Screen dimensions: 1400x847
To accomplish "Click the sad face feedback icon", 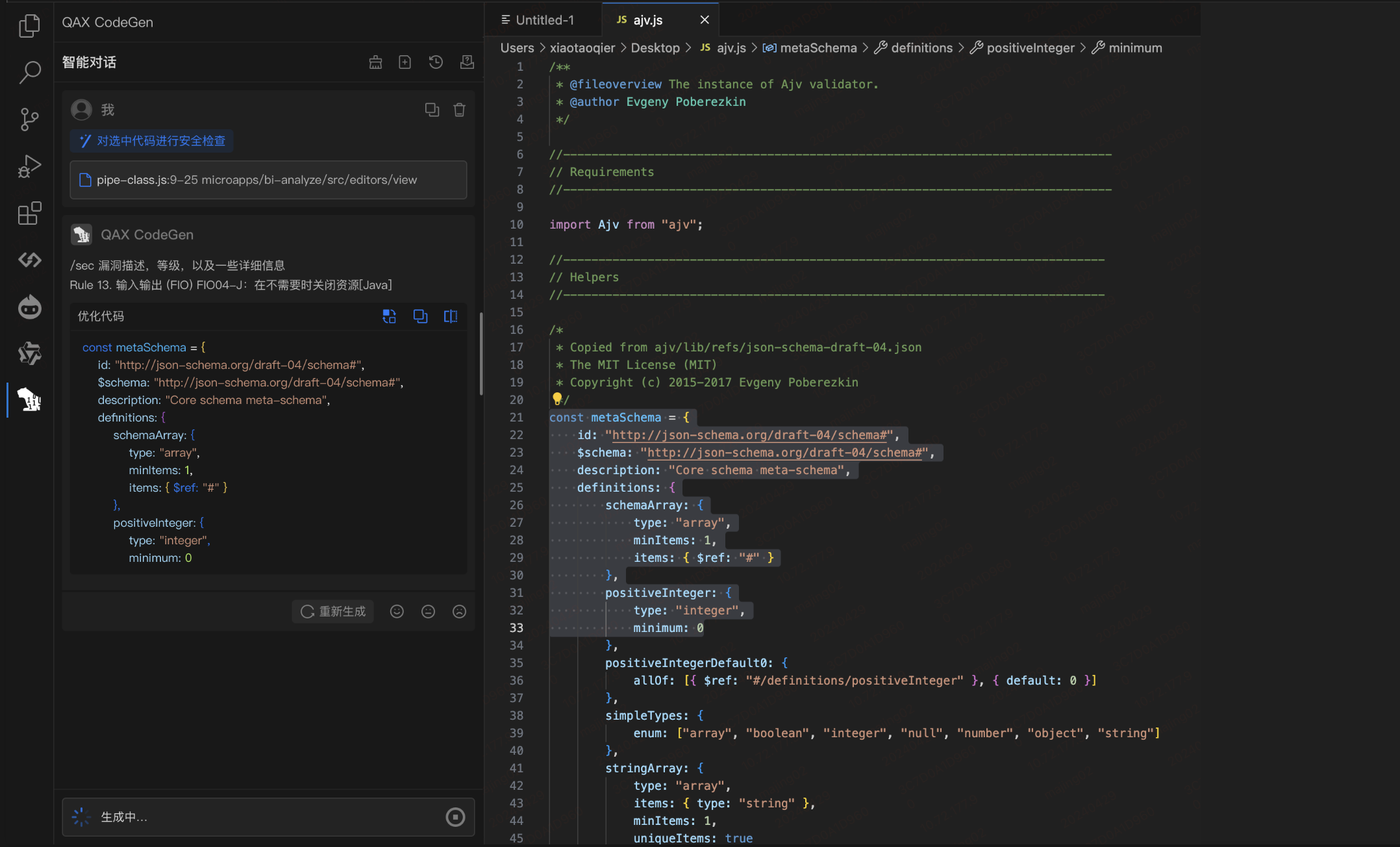I will click(x=459, y=611).
